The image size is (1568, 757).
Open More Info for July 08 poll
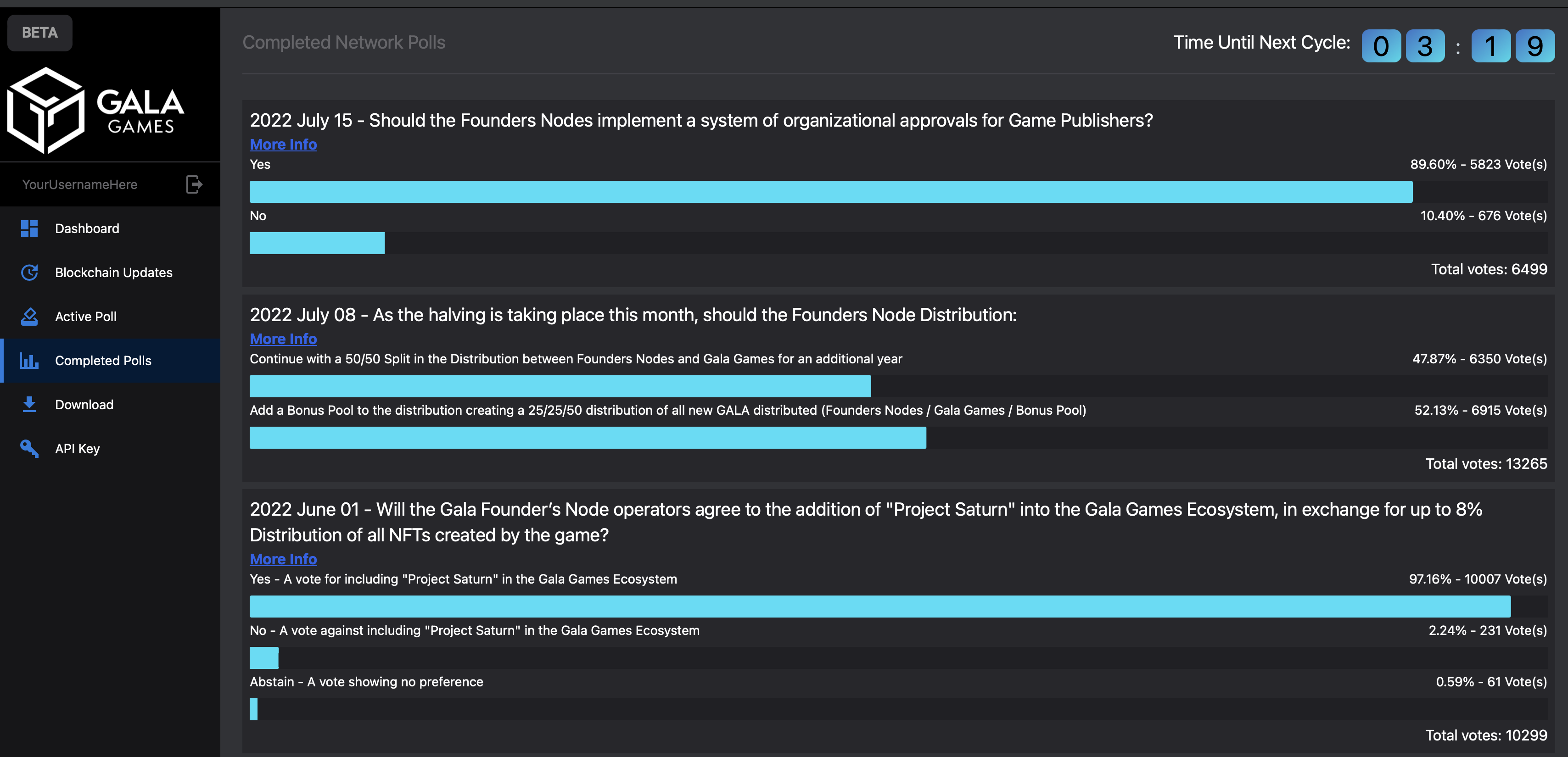pos(283,339)
